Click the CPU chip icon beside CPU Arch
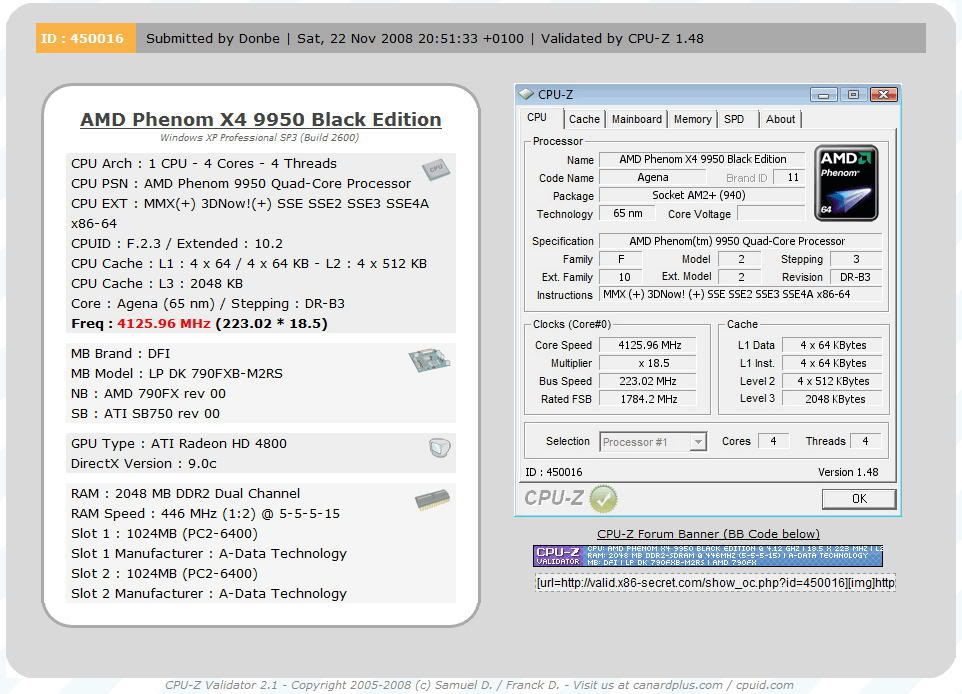 pos(435,170)
